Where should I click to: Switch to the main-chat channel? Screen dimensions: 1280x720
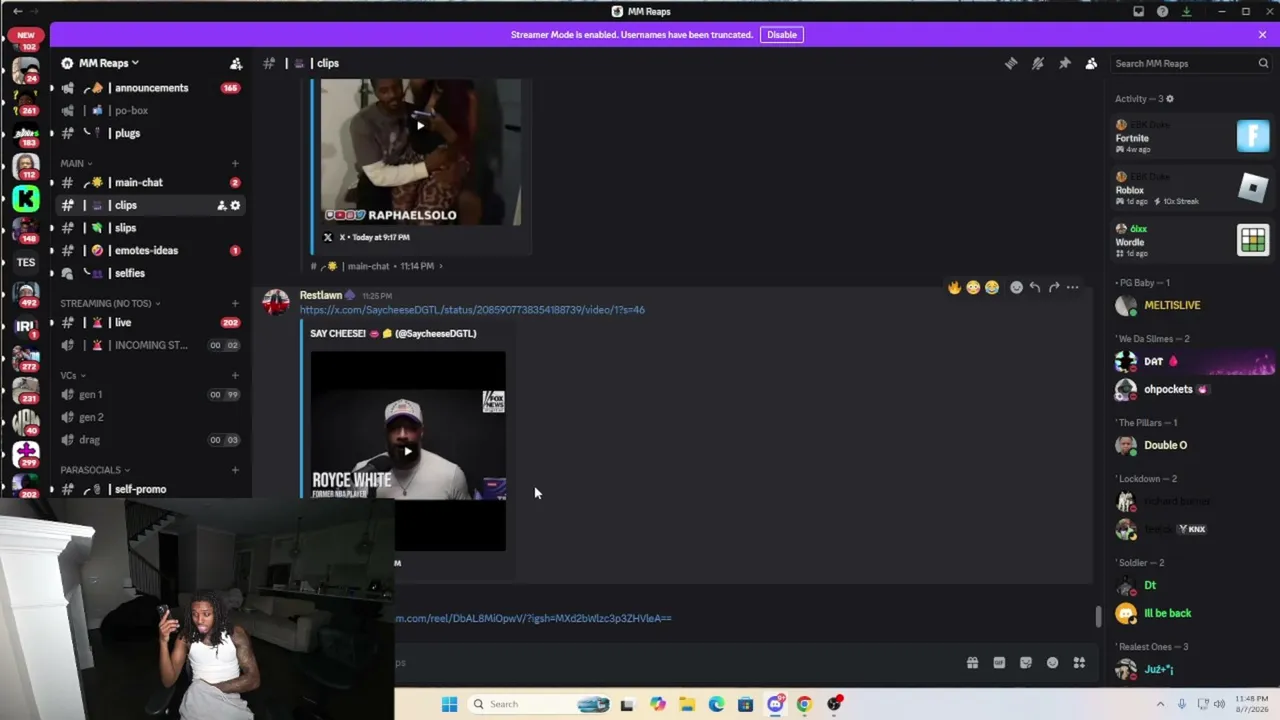coord(150,183)
